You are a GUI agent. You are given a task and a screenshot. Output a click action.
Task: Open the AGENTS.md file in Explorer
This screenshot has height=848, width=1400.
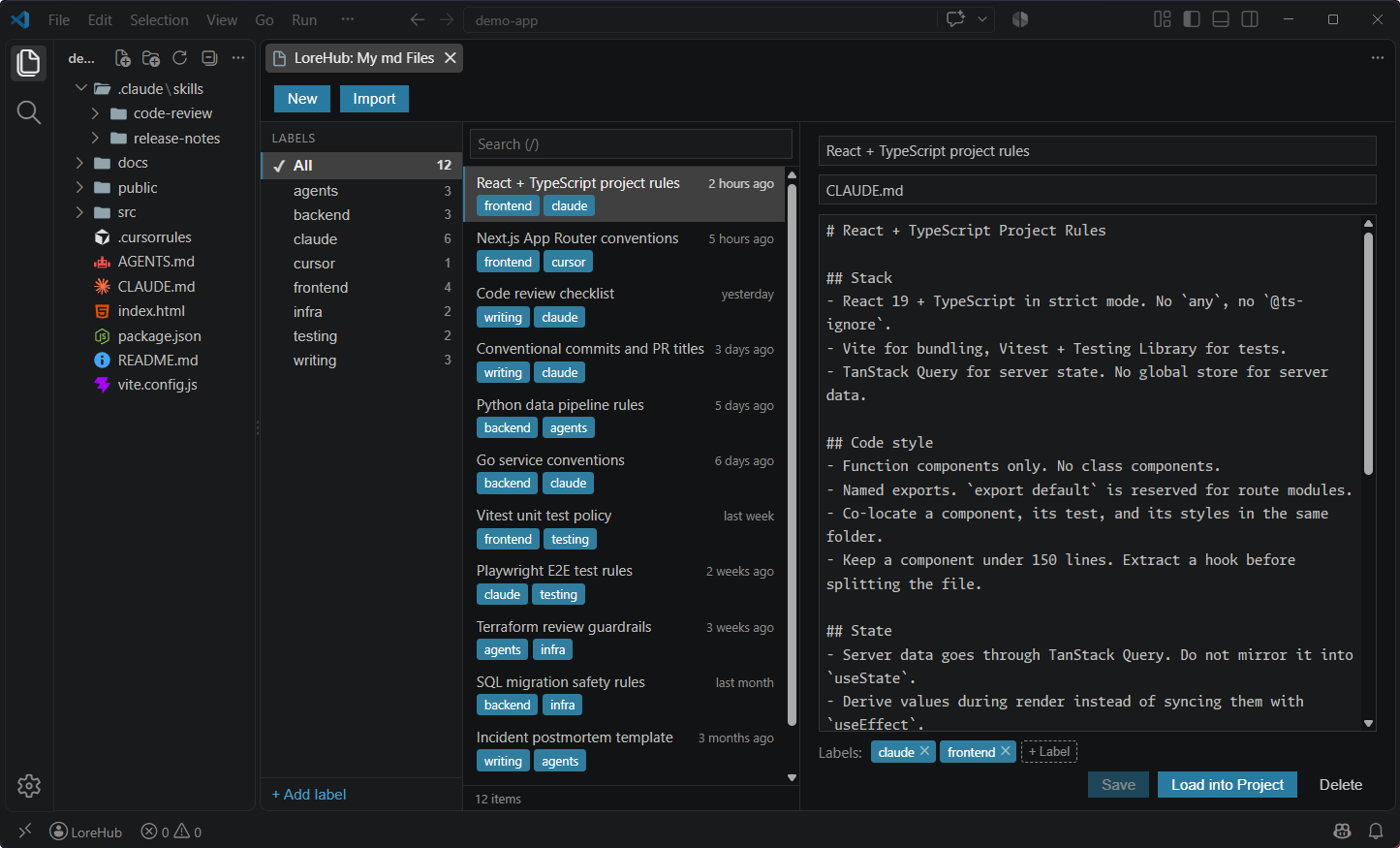pos(156,262)
